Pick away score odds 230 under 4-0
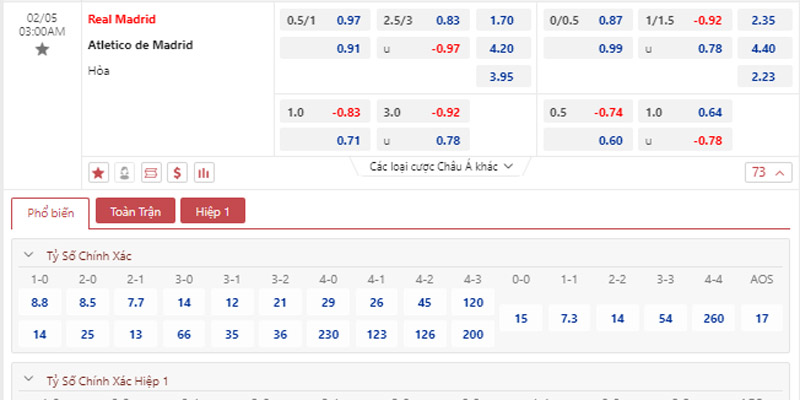 tap(328, 334)
